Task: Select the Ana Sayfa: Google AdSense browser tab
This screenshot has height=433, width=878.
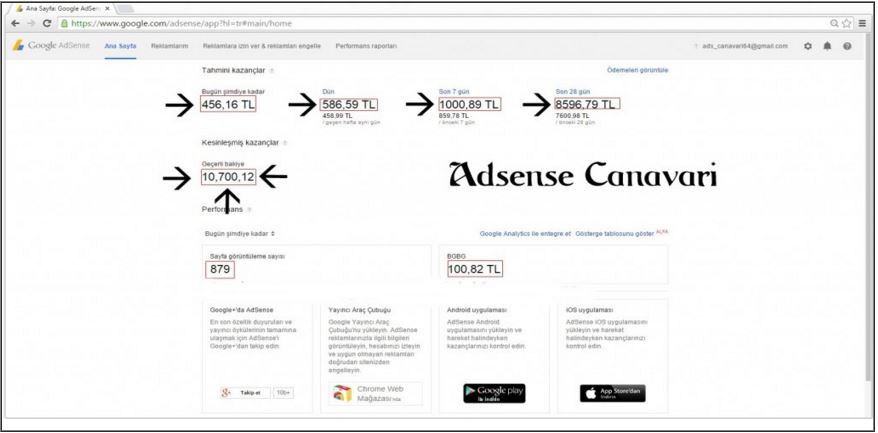Action: tap(63, 9)
